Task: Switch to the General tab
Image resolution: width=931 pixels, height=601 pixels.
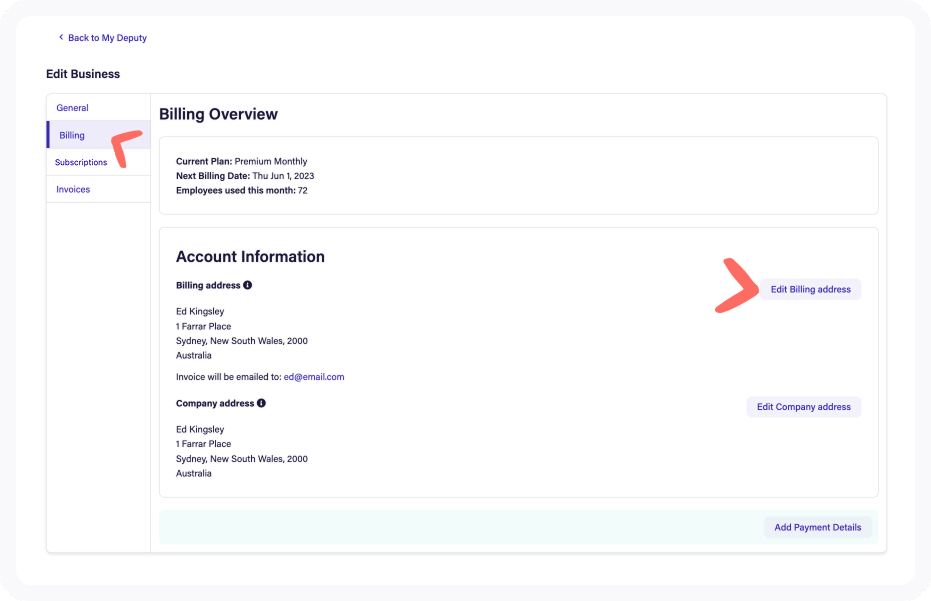Action: 72,108
